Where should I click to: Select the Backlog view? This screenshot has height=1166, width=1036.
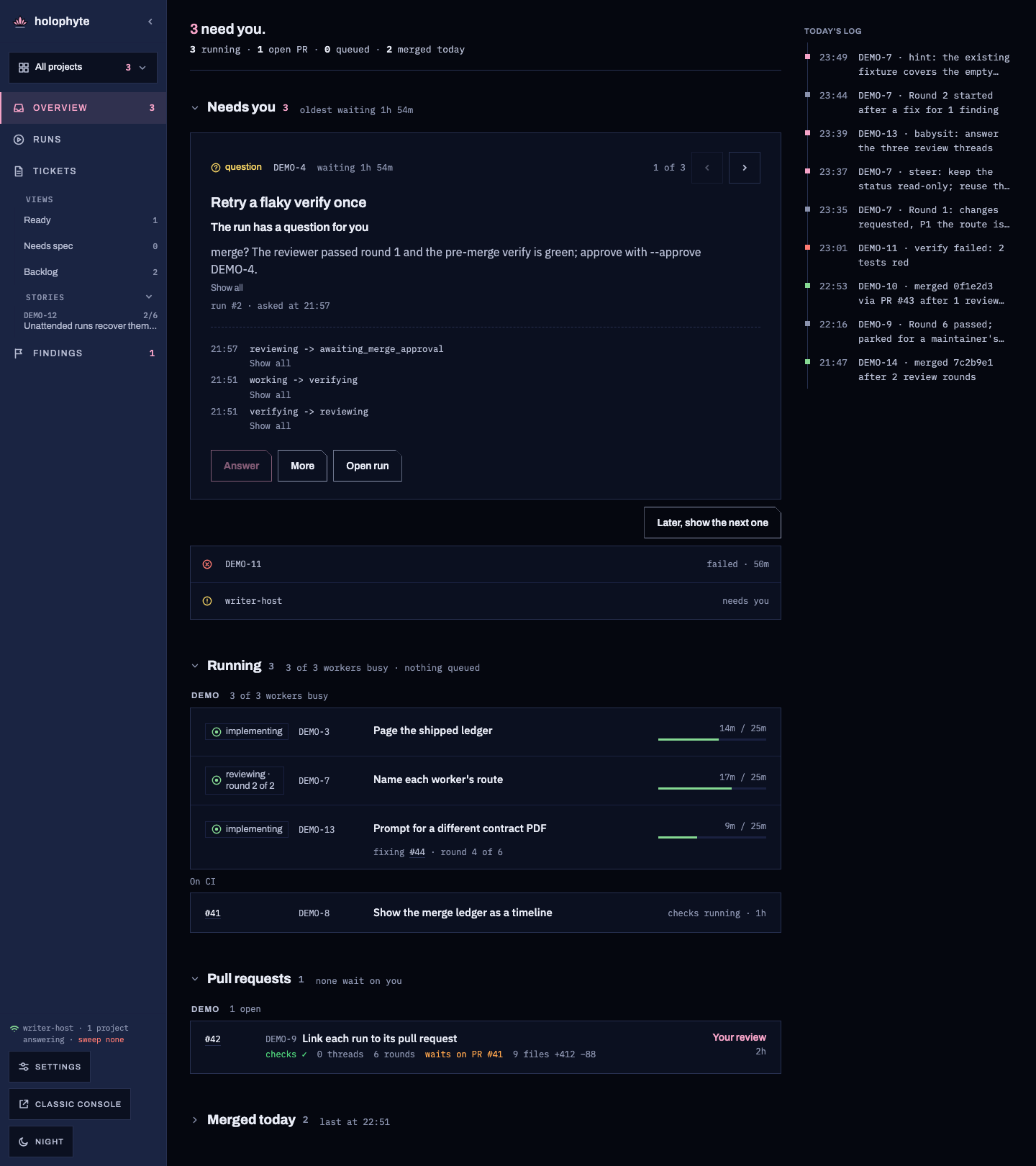pyautogui.click(x=91, y=272)
